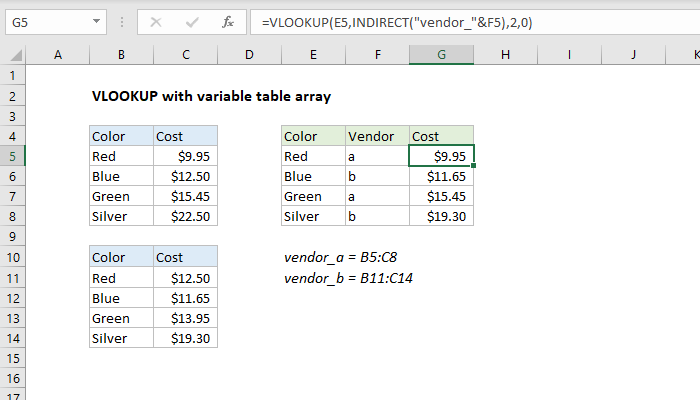Select cell B5 containing 'Red'
This screenshot has width=700, height=400.
click(121, 156)
